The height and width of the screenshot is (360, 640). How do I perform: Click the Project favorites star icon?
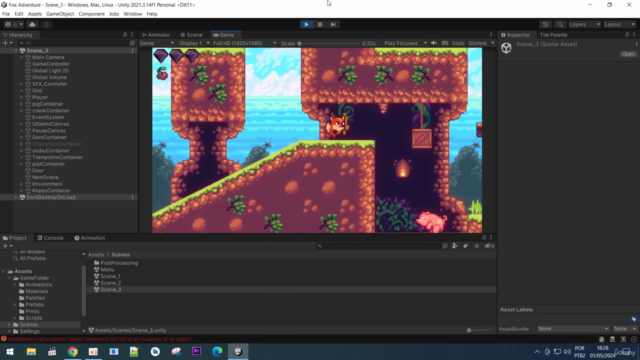point(476,246)
